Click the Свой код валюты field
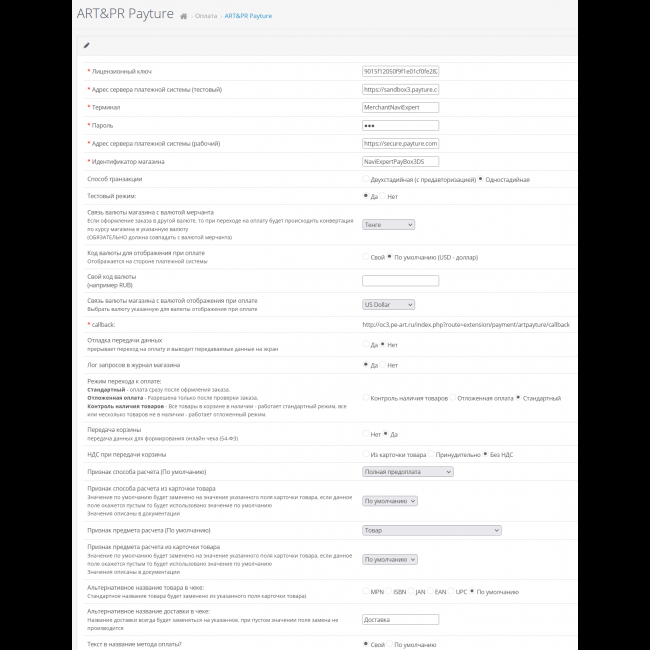650x650 pixels. (400, 281)
